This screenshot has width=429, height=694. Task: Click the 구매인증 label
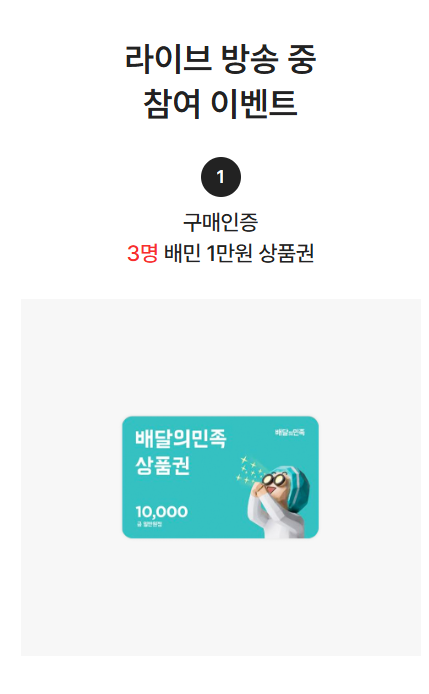[220, 222]
